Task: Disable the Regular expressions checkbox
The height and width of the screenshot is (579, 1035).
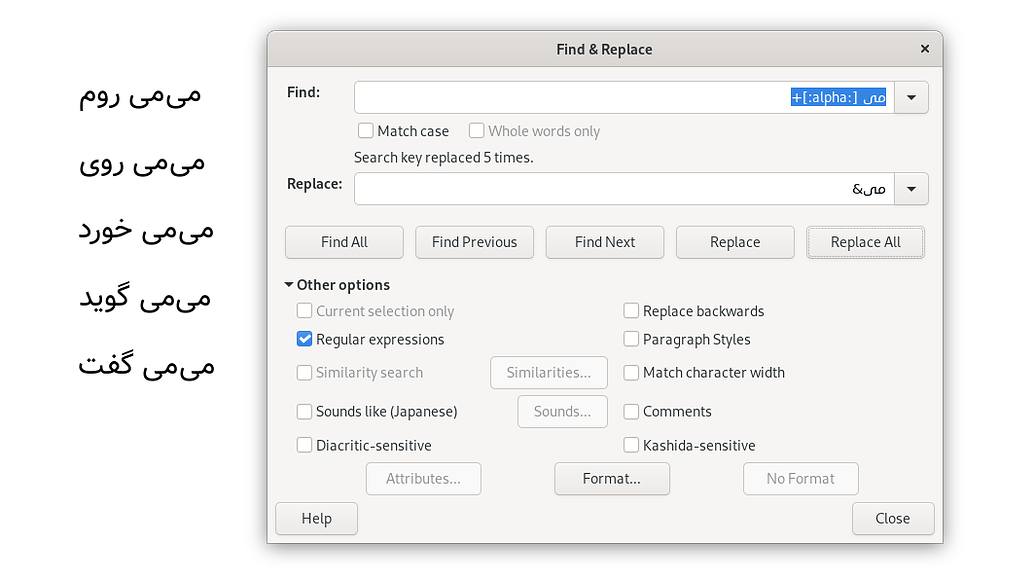Action: point(304,339)
